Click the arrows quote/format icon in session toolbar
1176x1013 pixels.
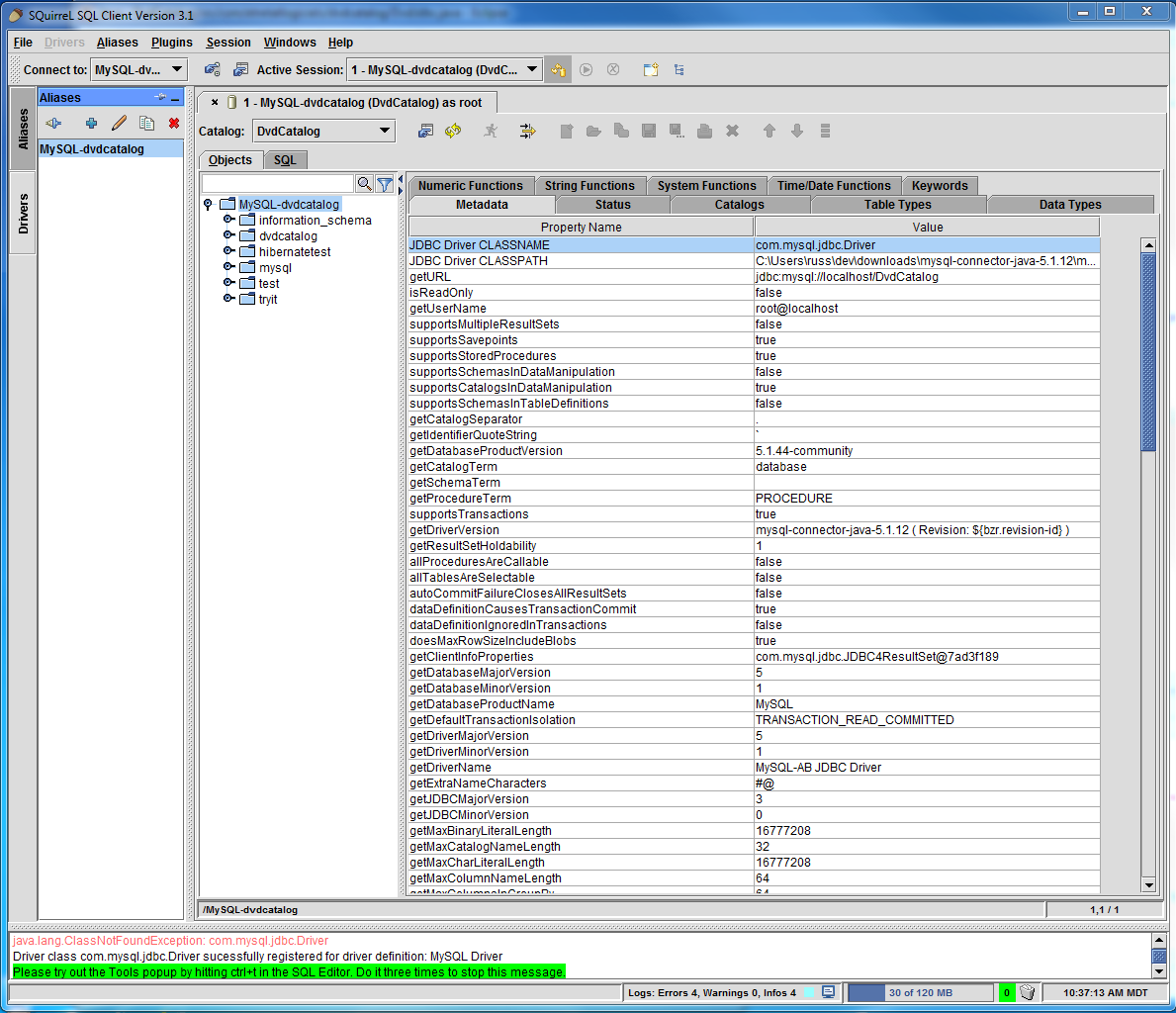point(528,132)
